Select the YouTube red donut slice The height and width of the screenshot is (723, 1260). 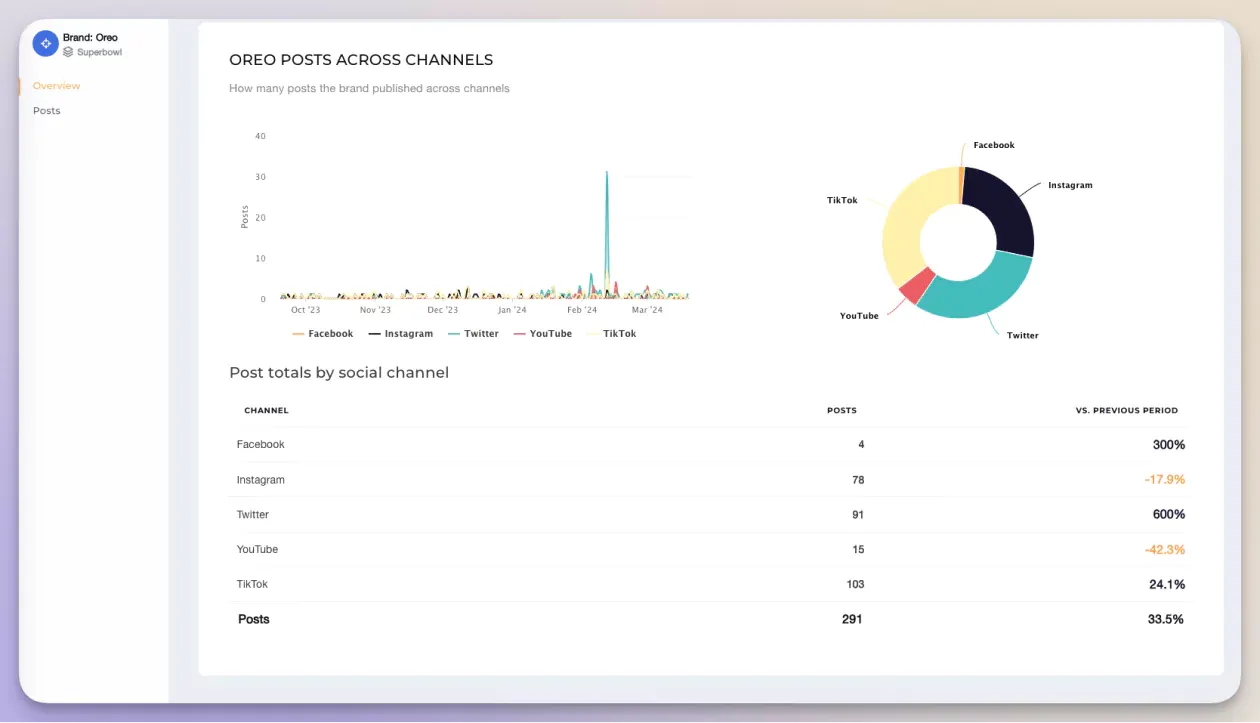pos(917,286)
